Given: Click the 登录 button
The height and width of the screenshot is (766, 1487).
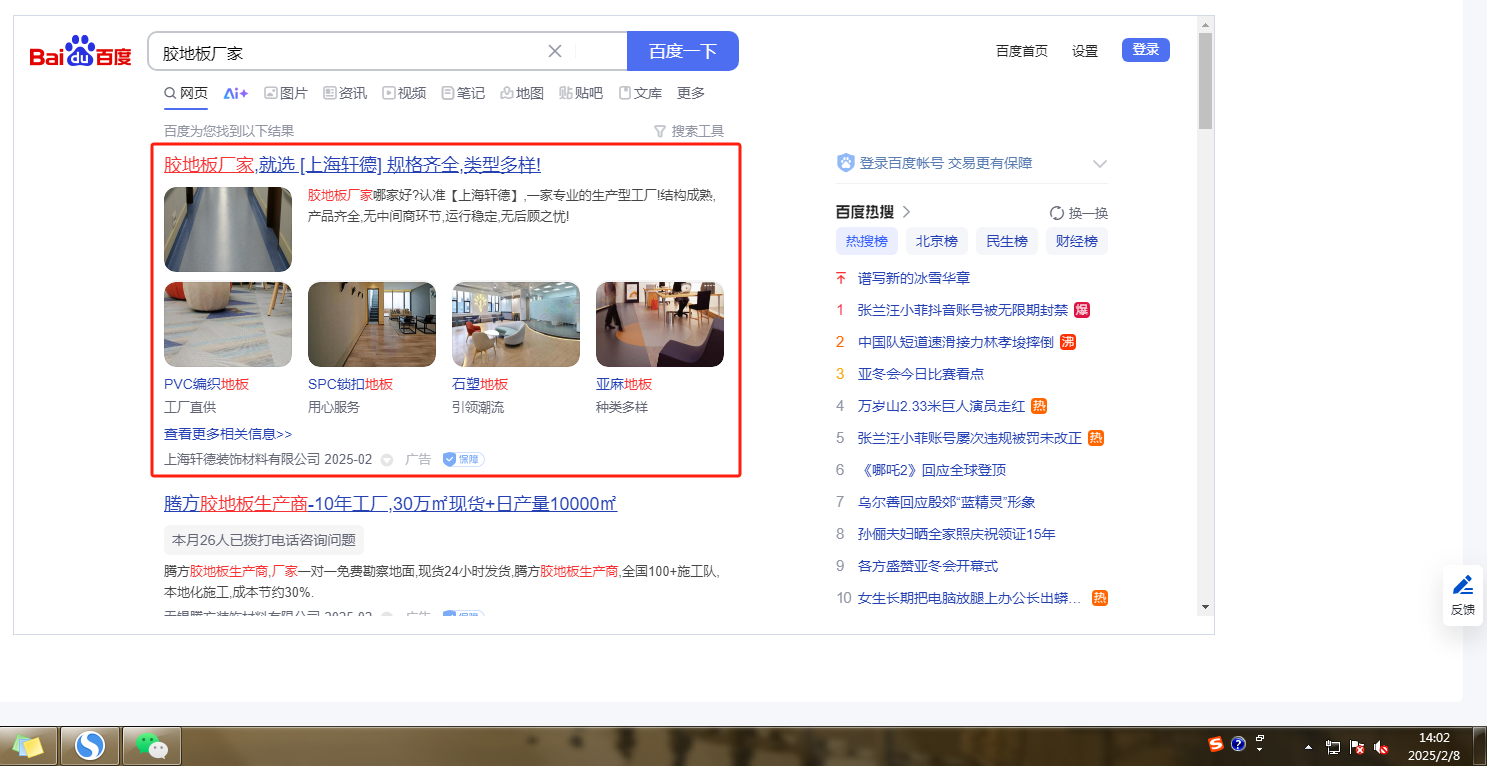Looking at the screenshot, I should [x=1146, y=50].
